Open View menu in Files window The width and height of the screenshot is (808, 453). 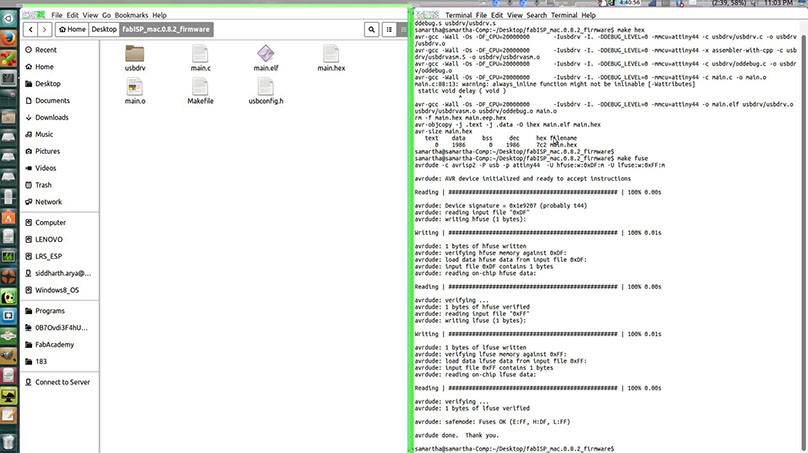coord(90,15)
